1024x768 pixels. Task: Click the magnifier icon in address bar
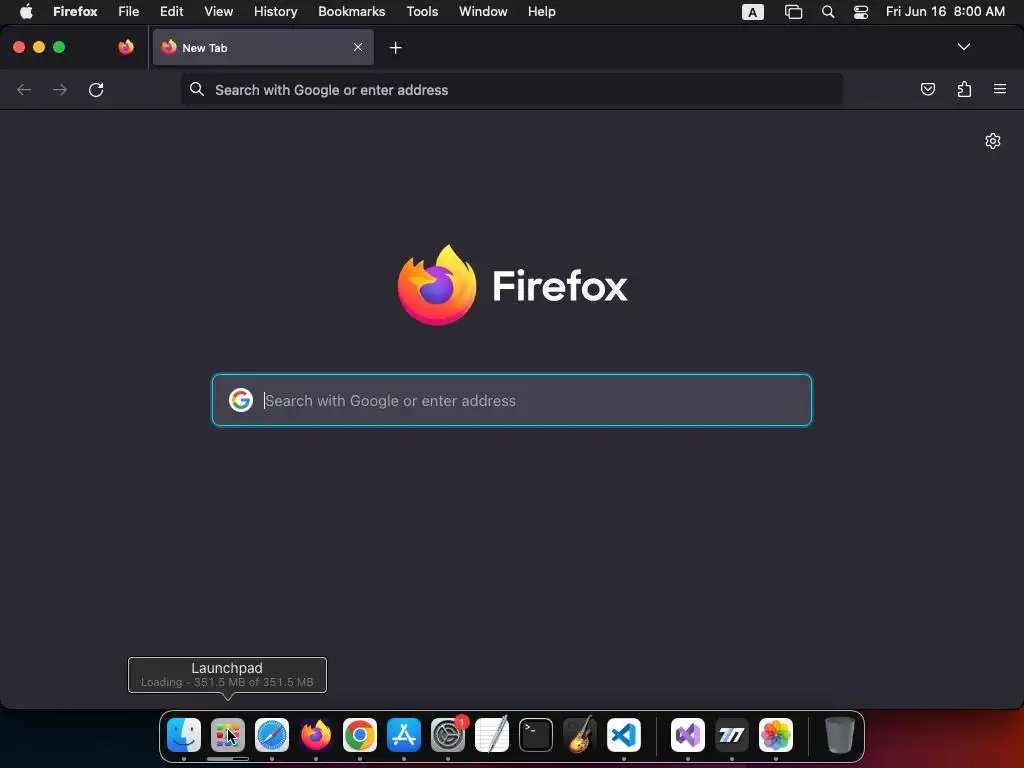pyautogui.click(x=197, y=89)
